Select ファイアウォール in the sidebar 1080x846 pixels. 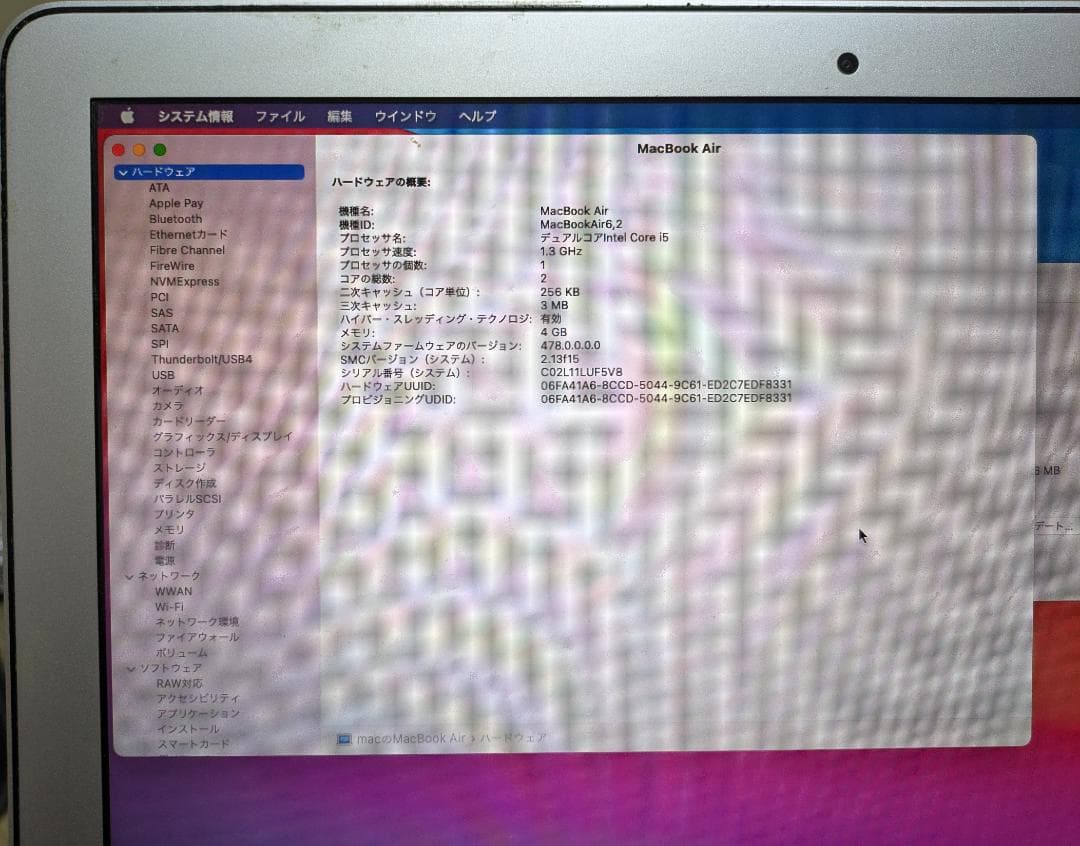click(198, 637)
